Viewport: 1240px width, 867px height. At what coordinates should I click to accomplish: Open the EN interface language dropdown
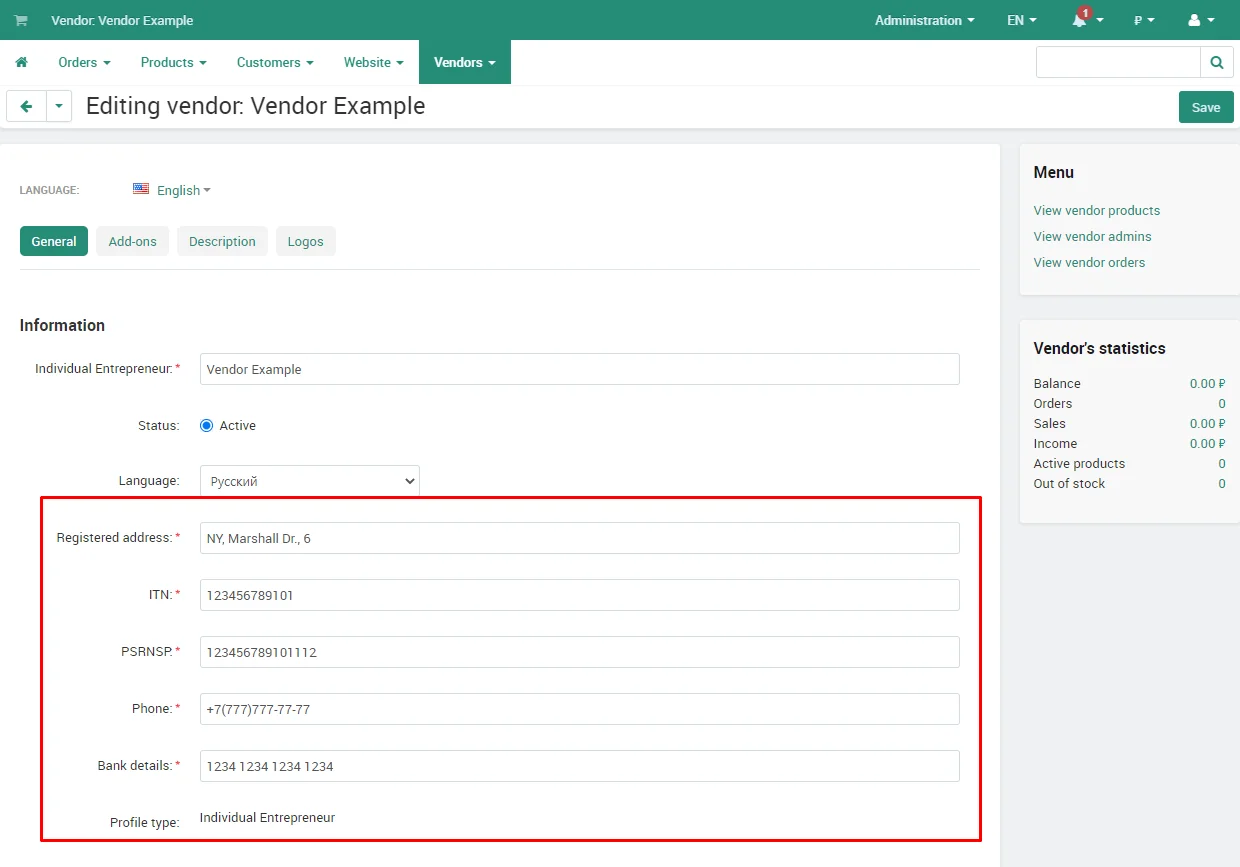click(x=1021, y=20)
